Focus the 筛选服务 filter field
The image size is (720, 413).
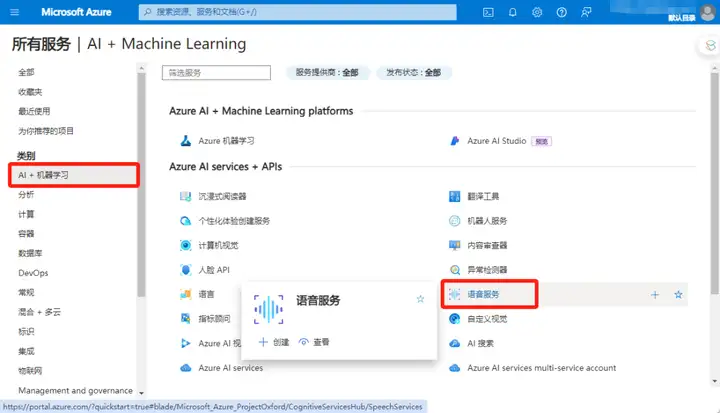216,73
